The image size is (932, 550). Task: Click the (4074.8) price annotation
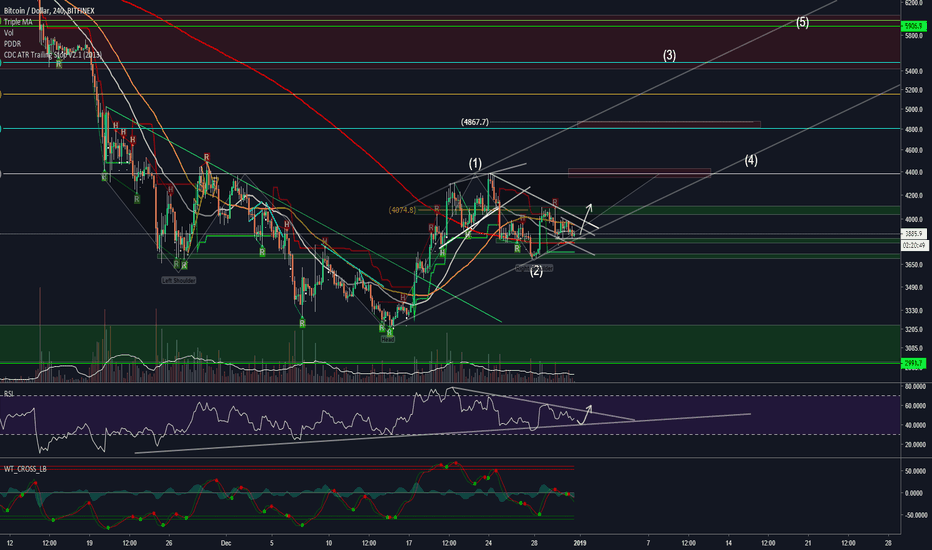402,210
